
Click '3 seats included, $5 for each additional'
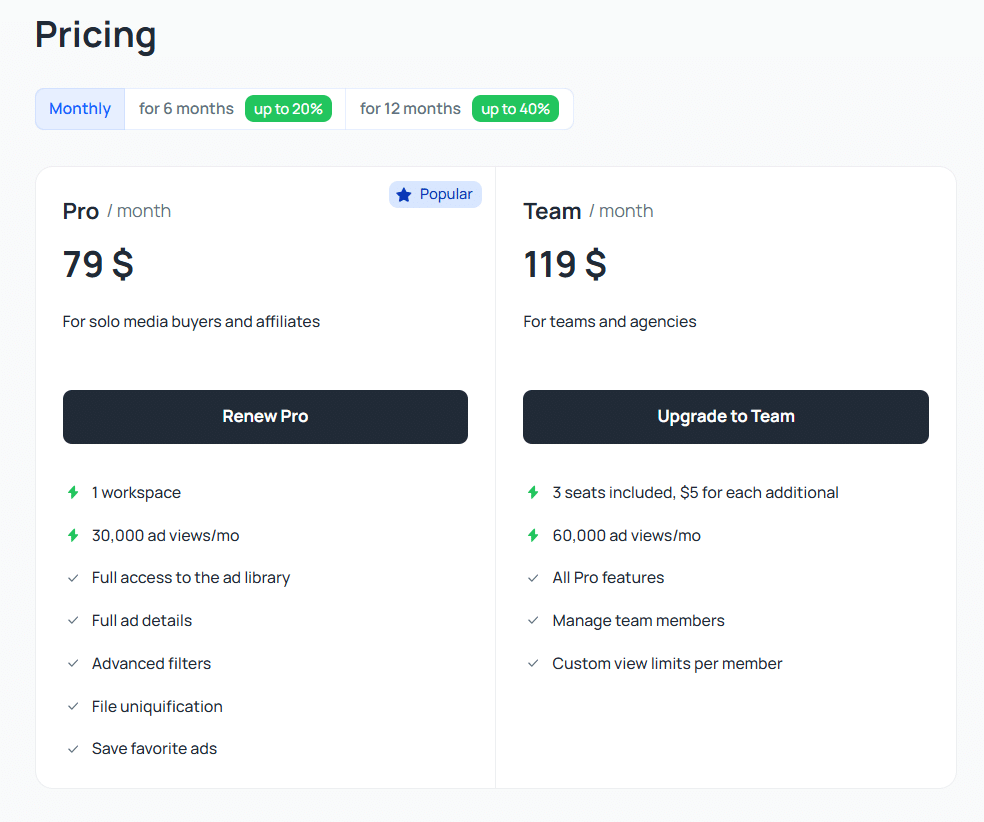click(695, 493)
